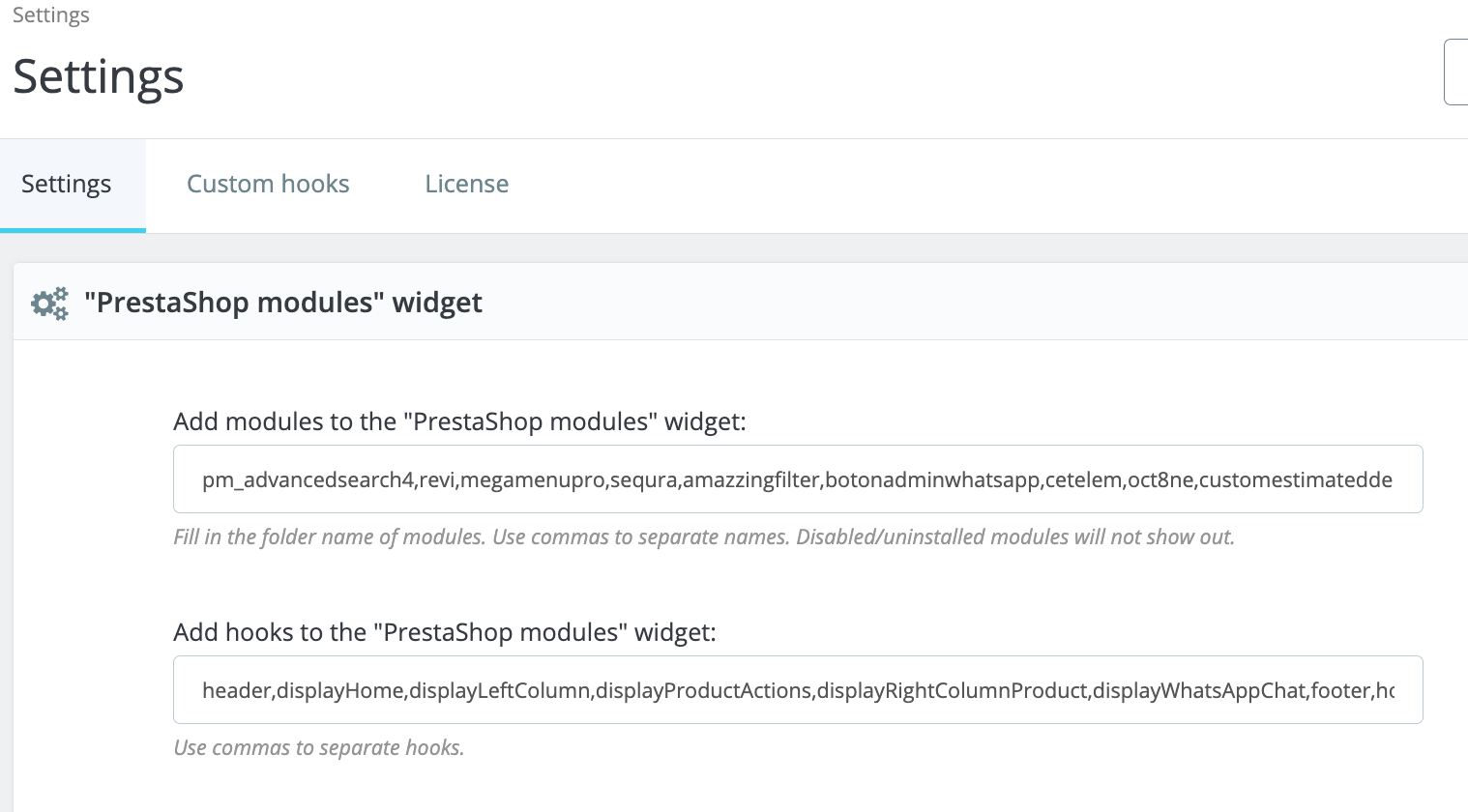Click the large Settings page title

(98, 76)
